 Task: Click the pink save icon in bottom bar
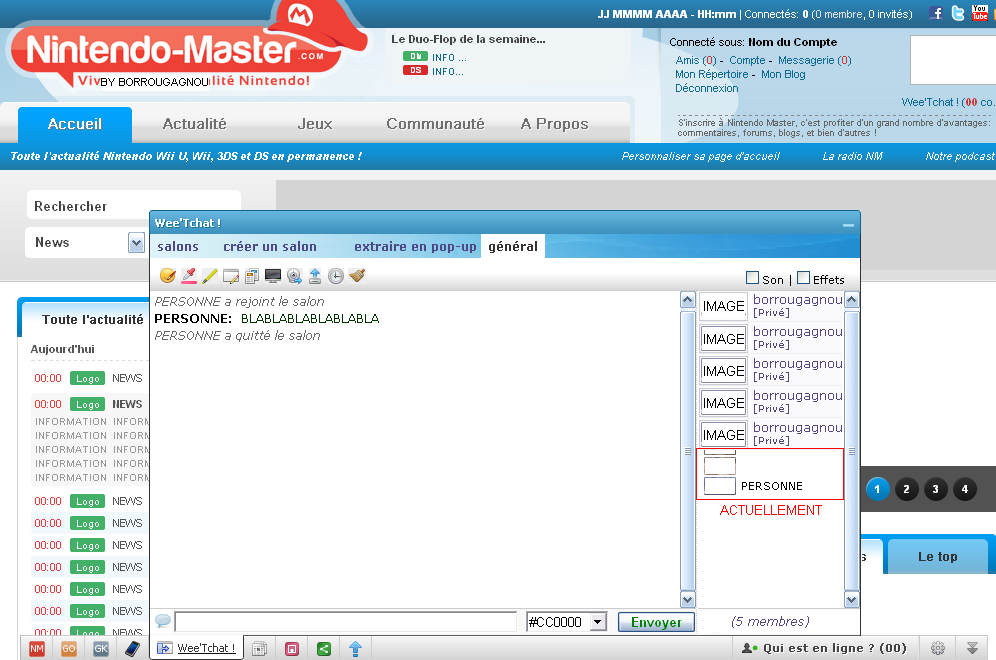coord(292,649)
